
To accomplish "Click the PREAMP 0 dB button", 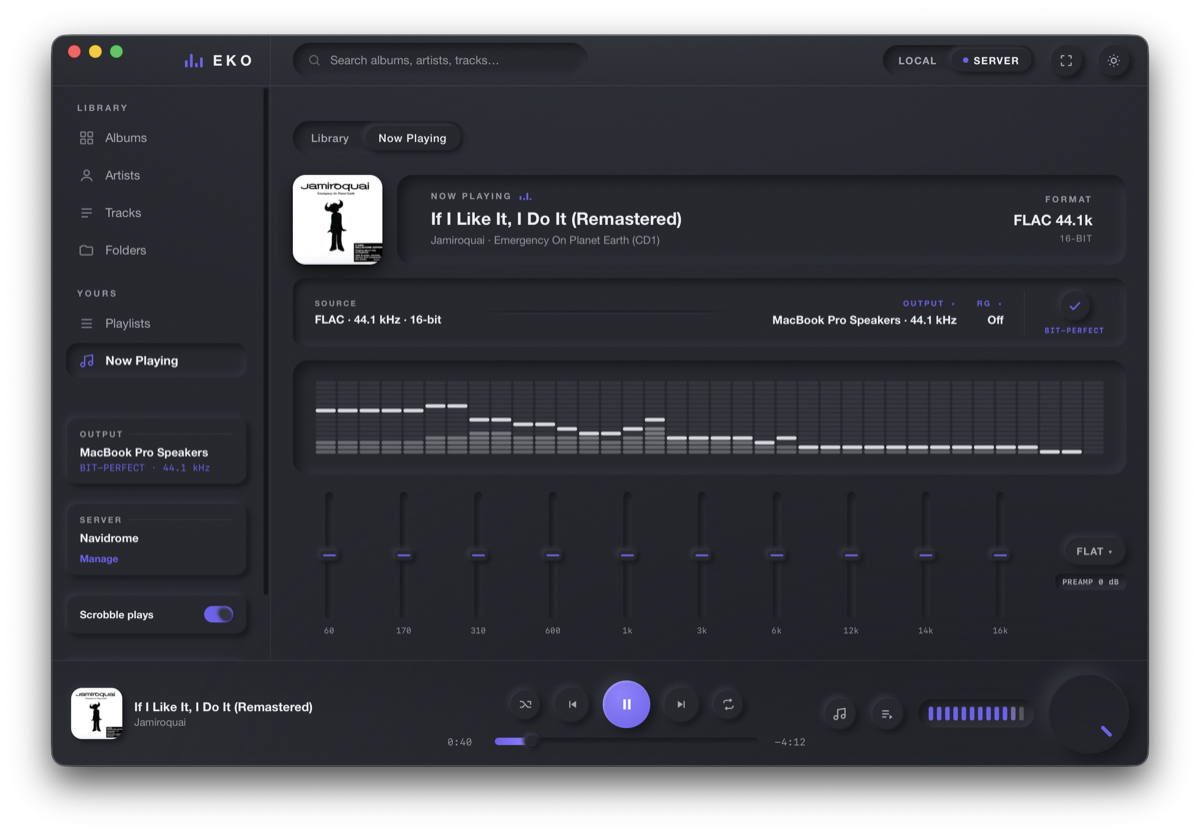I will point(1090,581).
